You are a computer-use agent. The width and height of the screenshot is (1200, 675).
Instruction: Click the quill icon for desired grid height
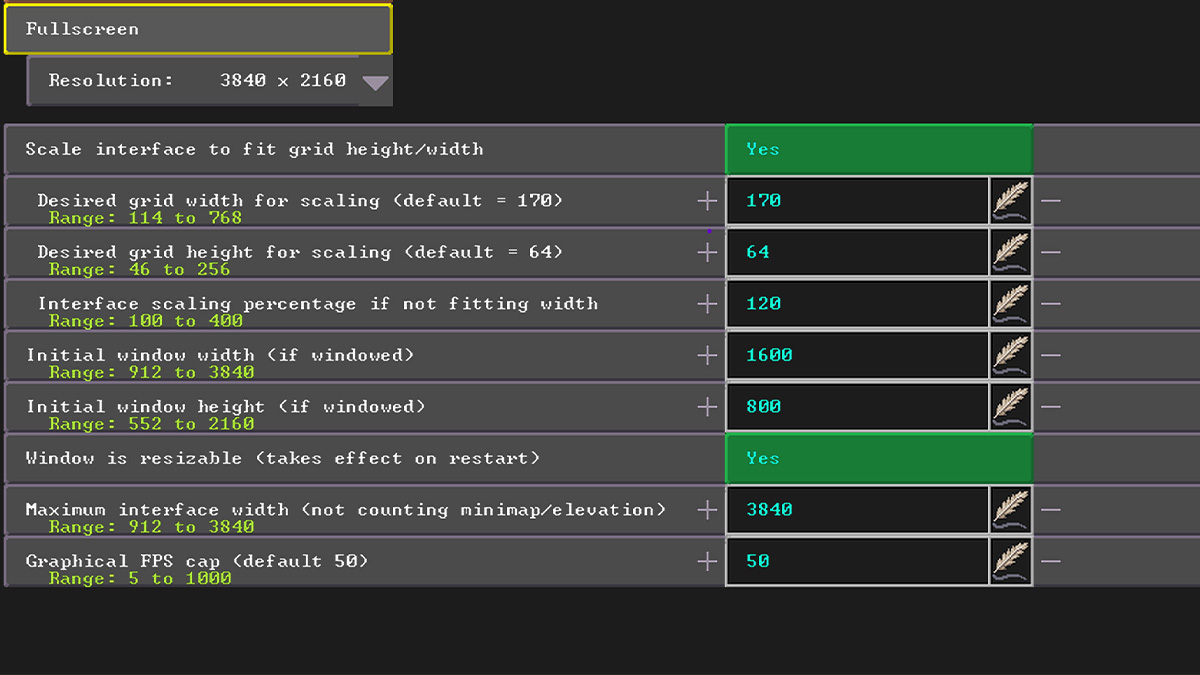click(x=1010, y=251)
